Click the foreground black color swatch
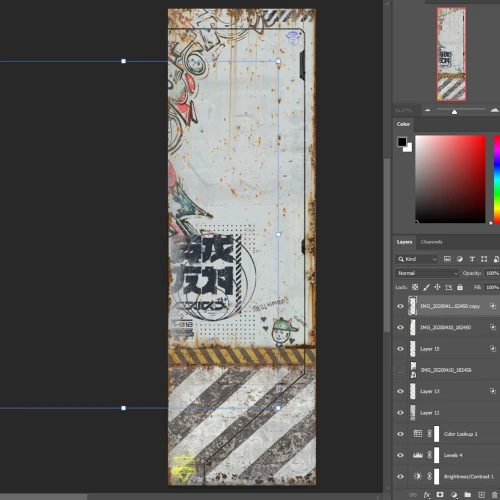The width and height of the screenshot is (500, 500). coord(402,142)
